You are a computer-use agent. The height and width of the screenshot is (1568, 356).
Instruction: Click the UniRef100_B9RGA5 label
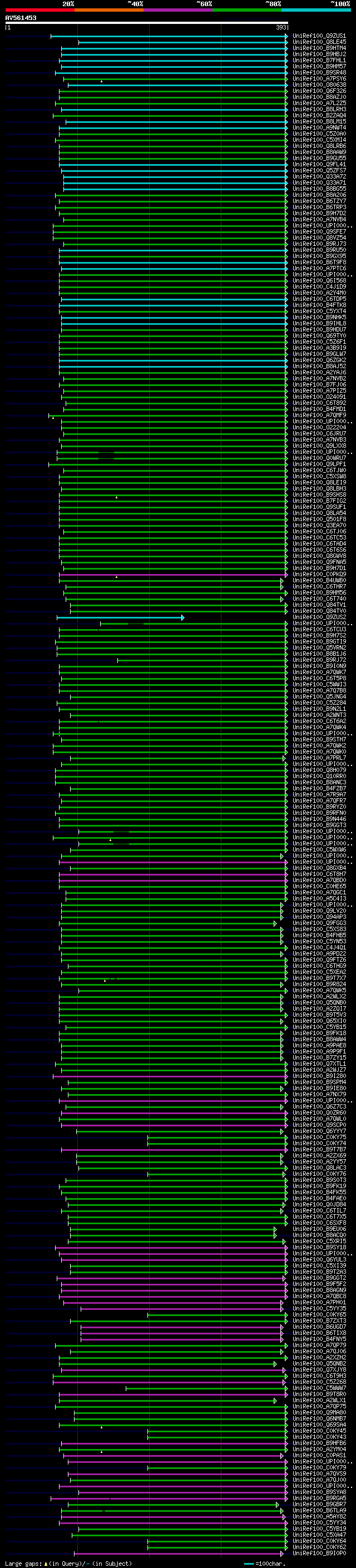[319, 1498]
